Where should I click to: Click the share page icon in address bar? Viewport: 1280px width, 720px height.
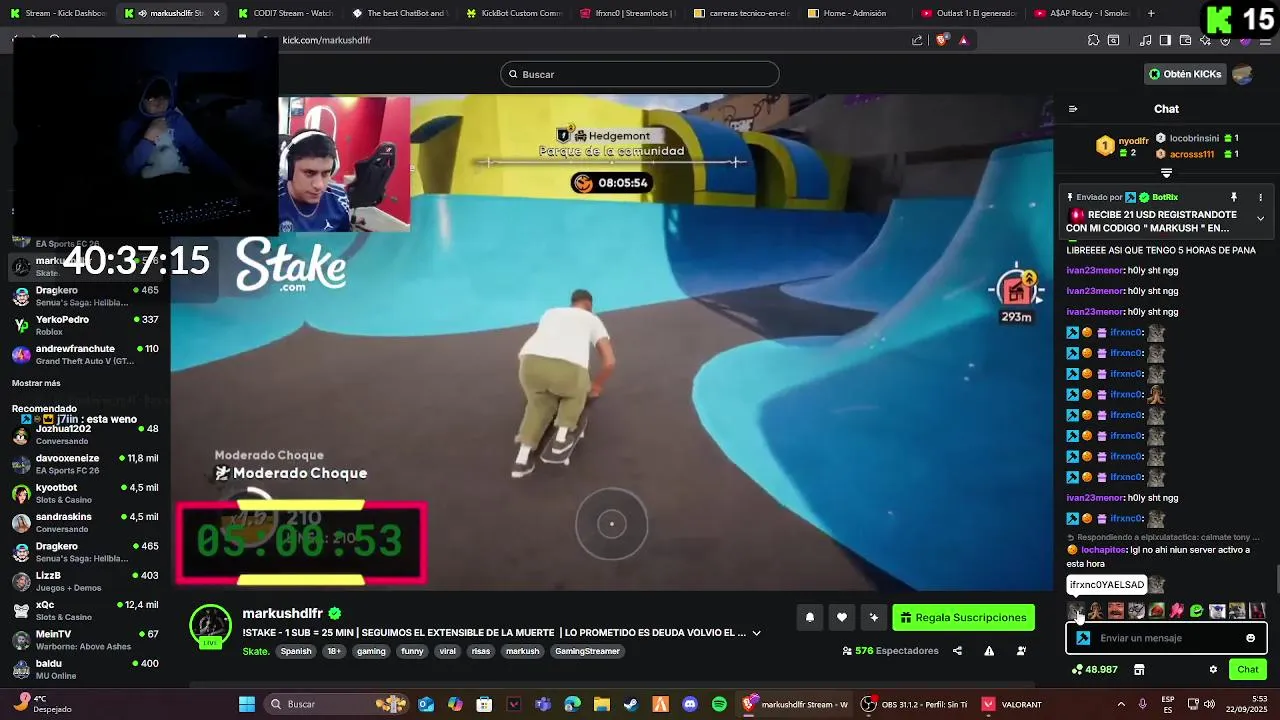(x=917, y=40)
